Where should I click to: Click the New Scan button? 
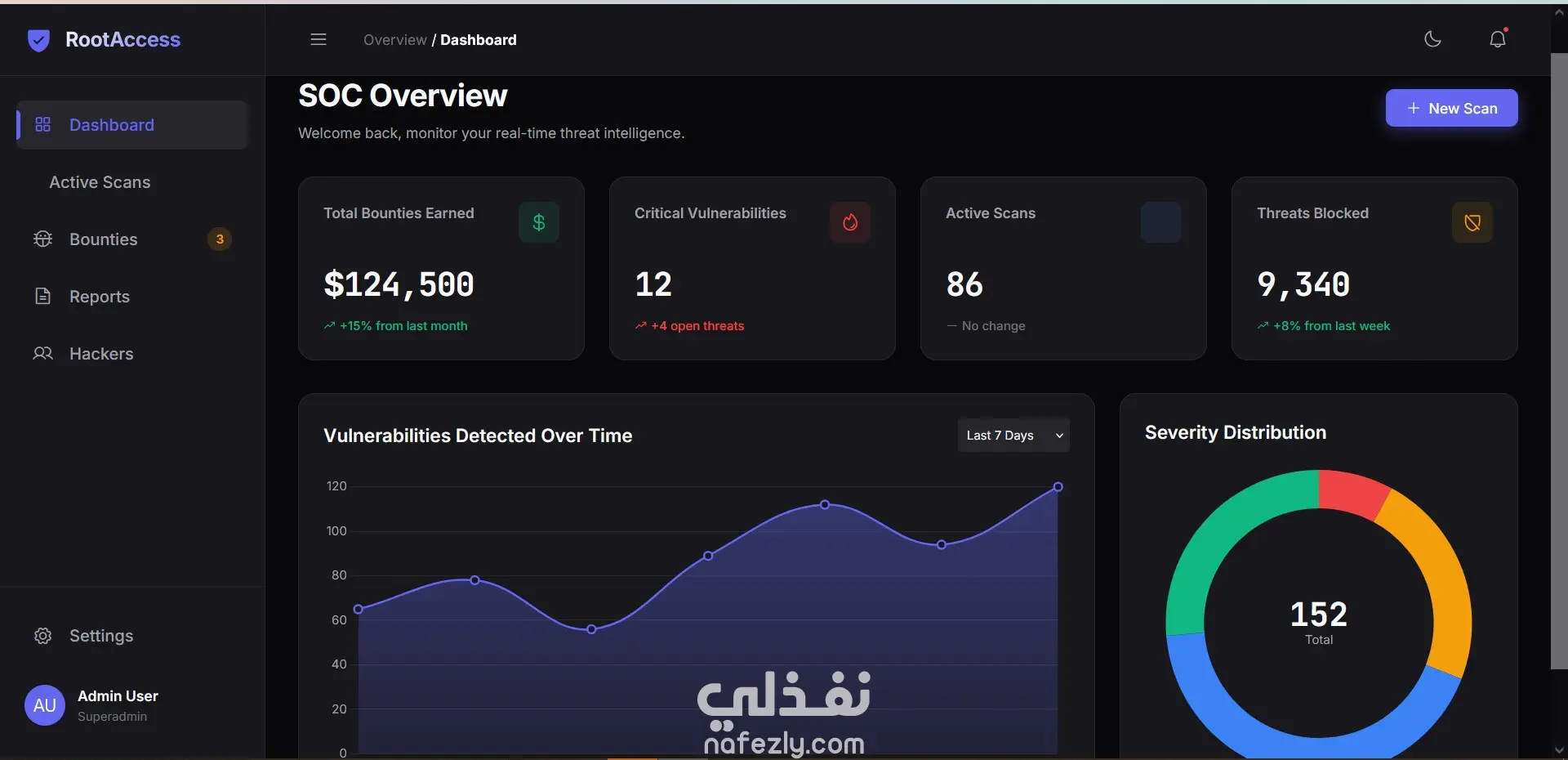point(1452,108)
